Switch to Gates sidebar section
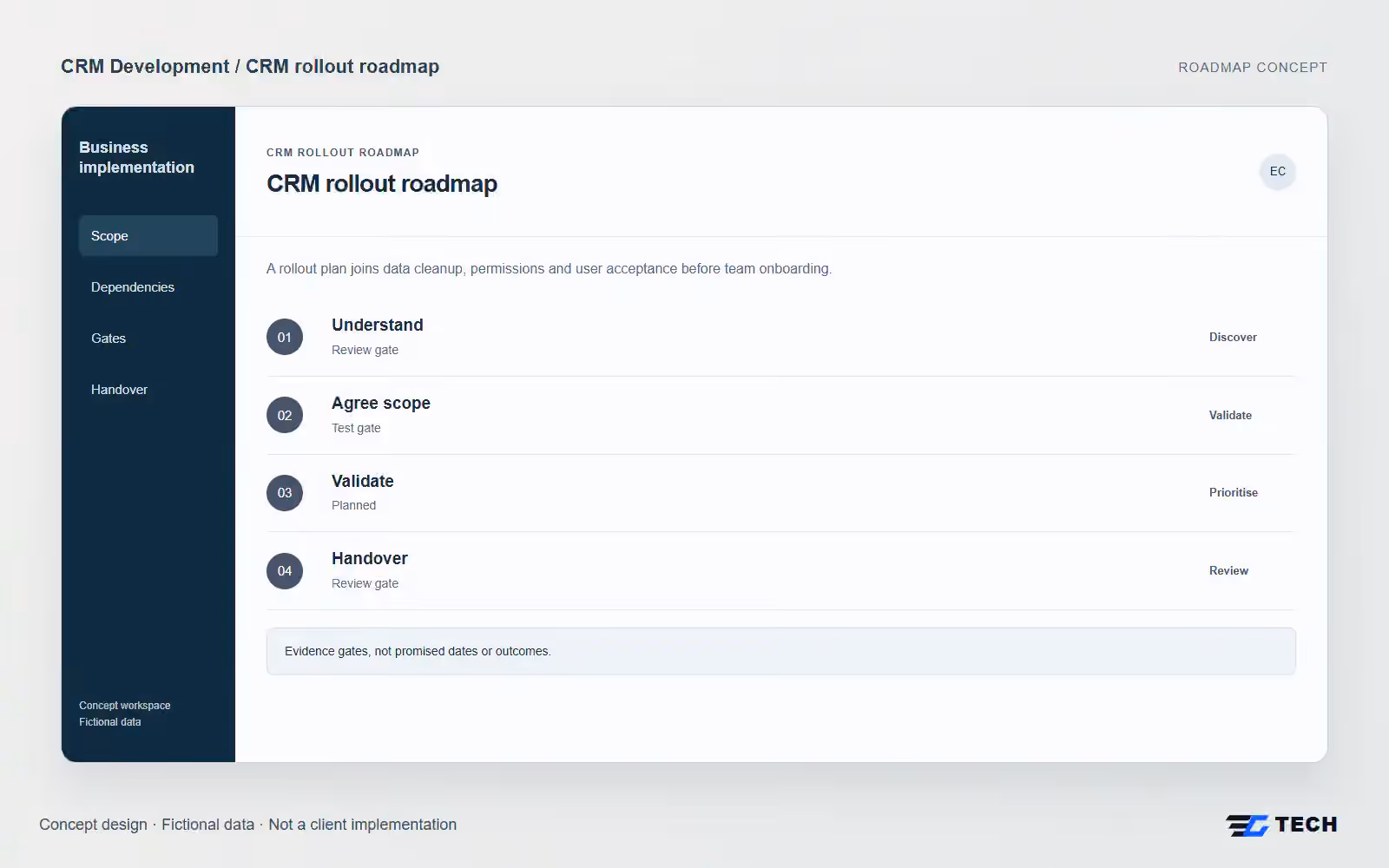Image resolution: width=1389 pixels, height=868 pixels. (148, 339)
